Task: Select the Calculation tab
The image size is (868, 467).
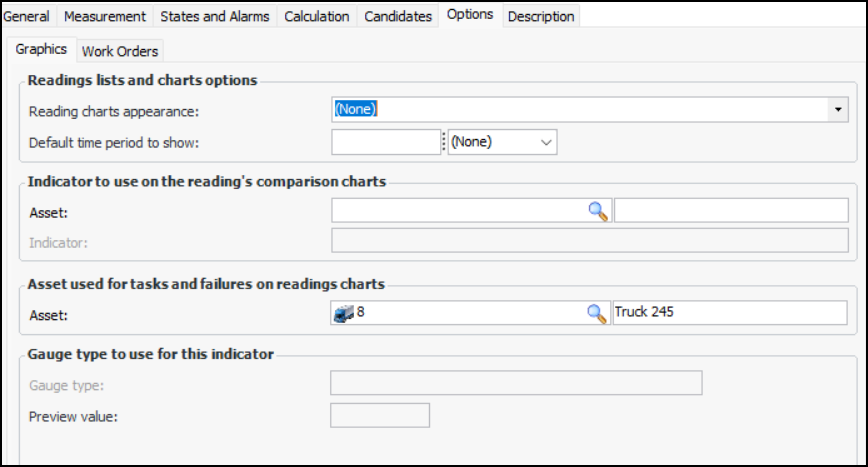Action: pyautogui.click(x=317, y=16)
